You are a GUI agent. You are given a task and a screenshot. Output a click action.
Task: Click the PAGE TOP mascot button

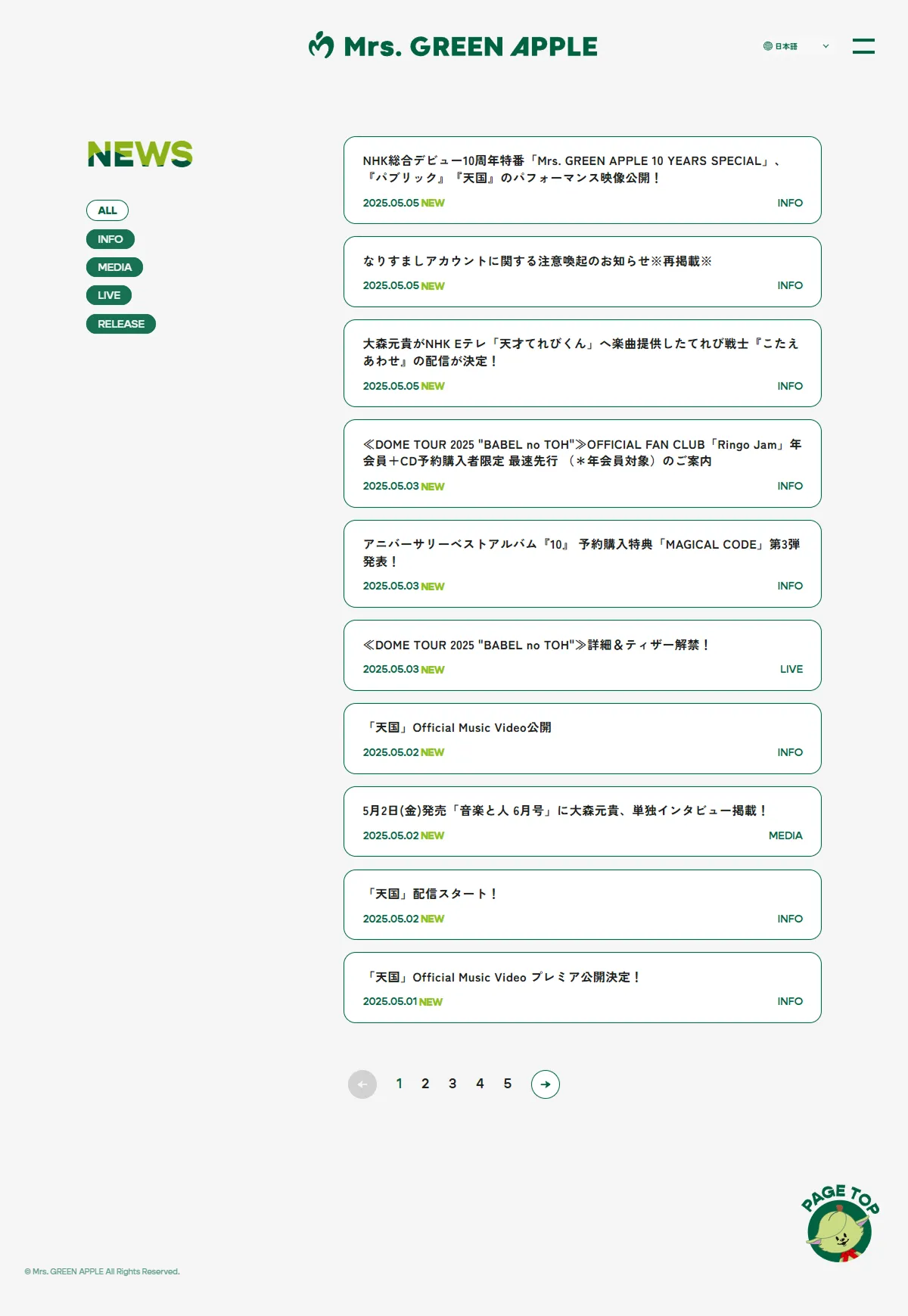pyautogui.click(x=839, y=1224)
